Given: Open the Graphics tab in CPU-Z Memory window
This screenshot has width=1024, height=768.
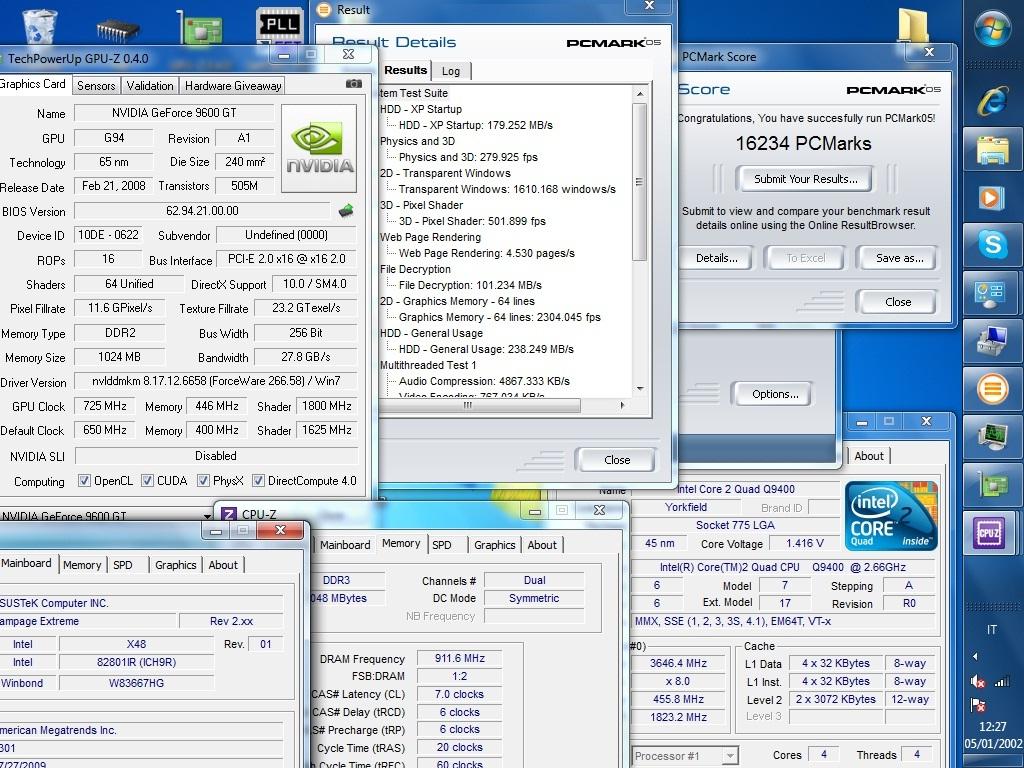Looking at the screenshot, I should click(x=494, y=545).
